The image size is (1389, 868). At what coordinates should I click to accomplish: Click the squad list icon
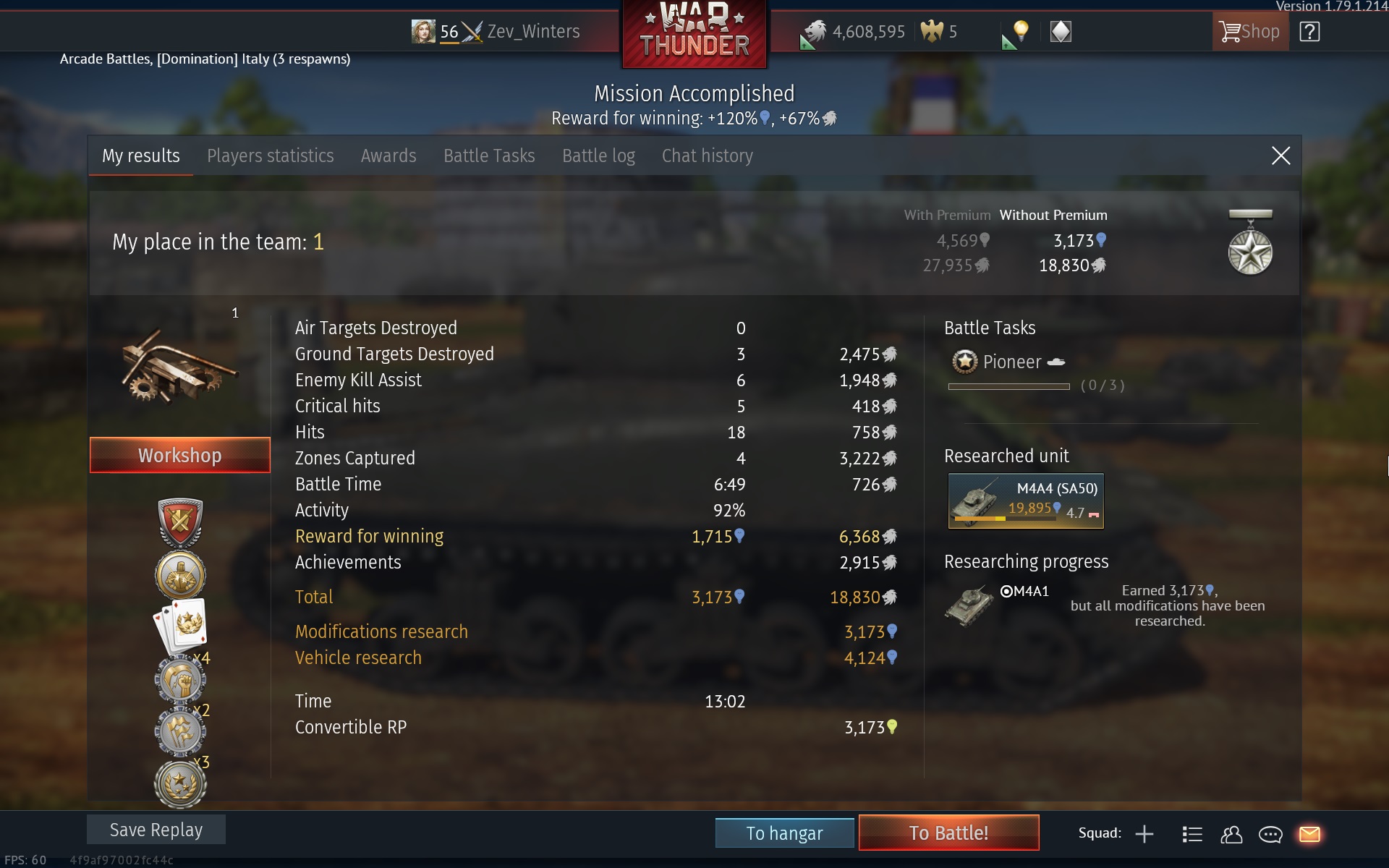[1192, 834]
